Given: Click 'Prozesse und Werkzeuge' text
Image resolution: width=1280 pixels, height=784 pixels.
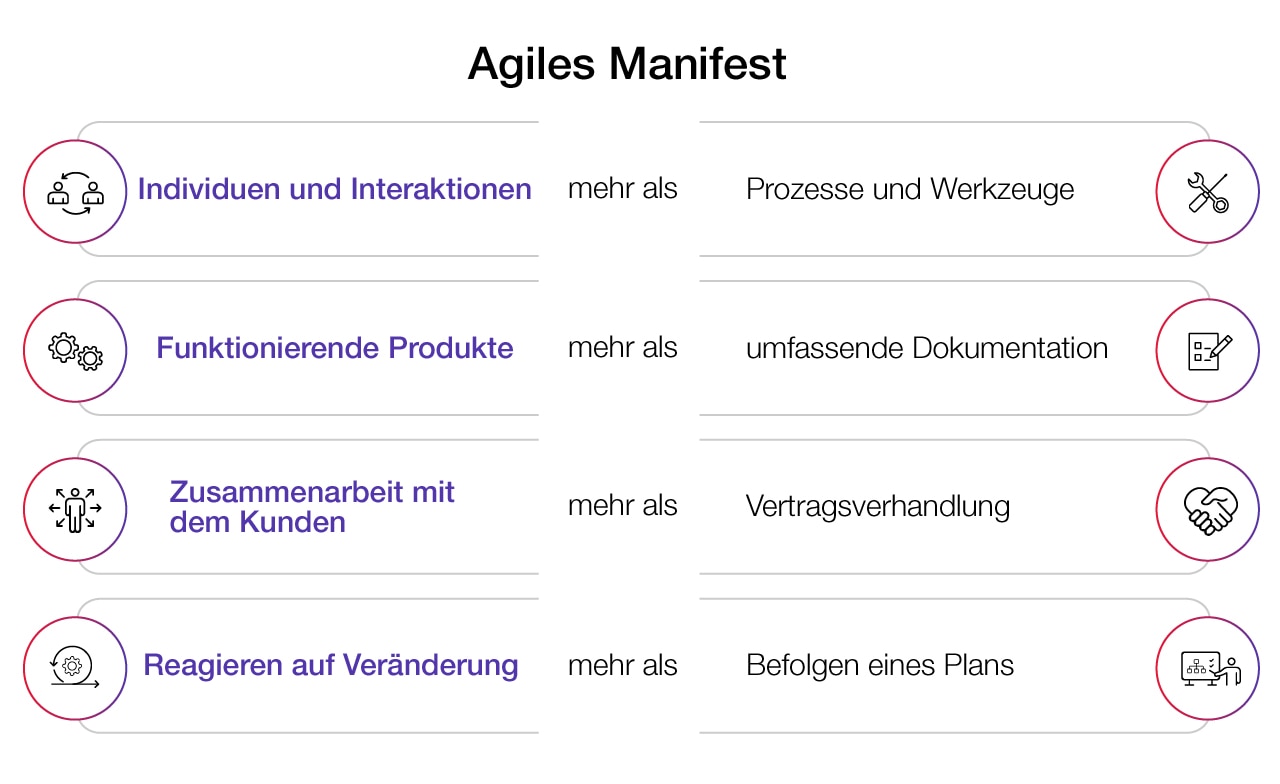Looking at the screenshot, I should (x=910, y=189).
